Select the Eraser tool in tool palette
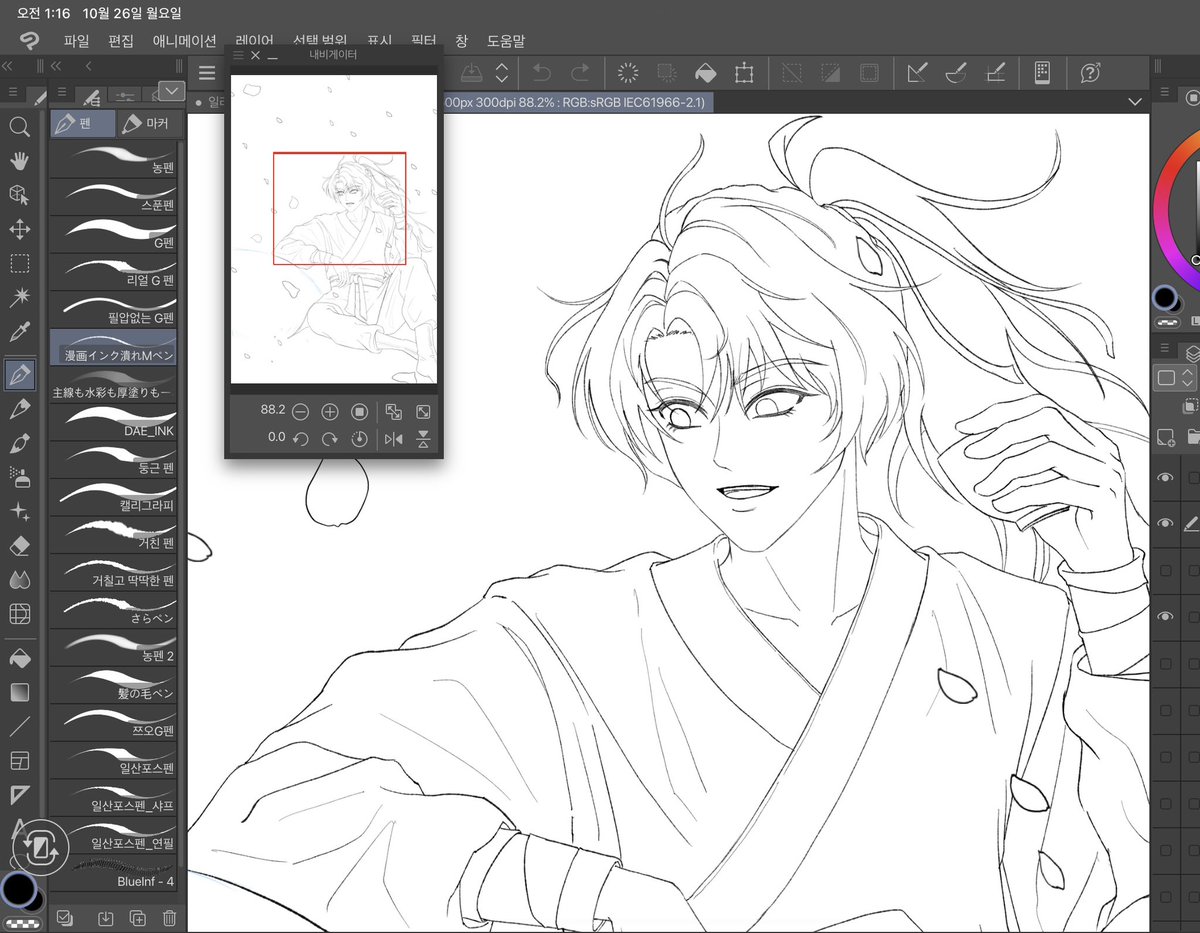 [x=19, y=546]
